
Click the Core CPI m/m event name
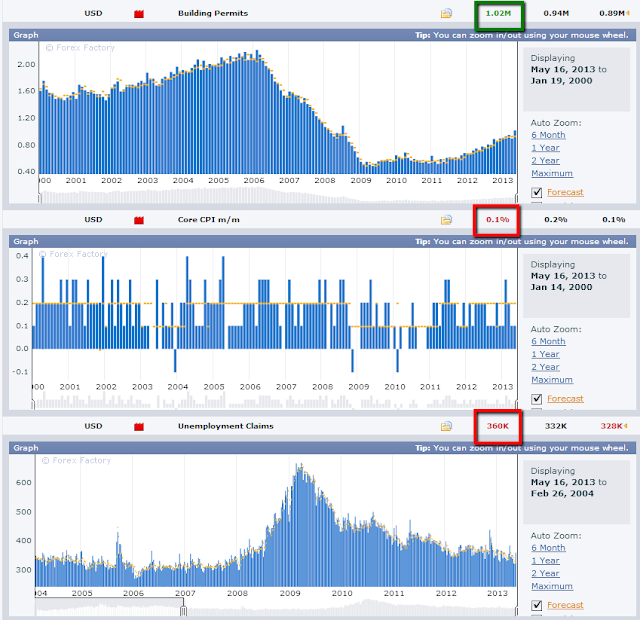click(x=209, y=220)
